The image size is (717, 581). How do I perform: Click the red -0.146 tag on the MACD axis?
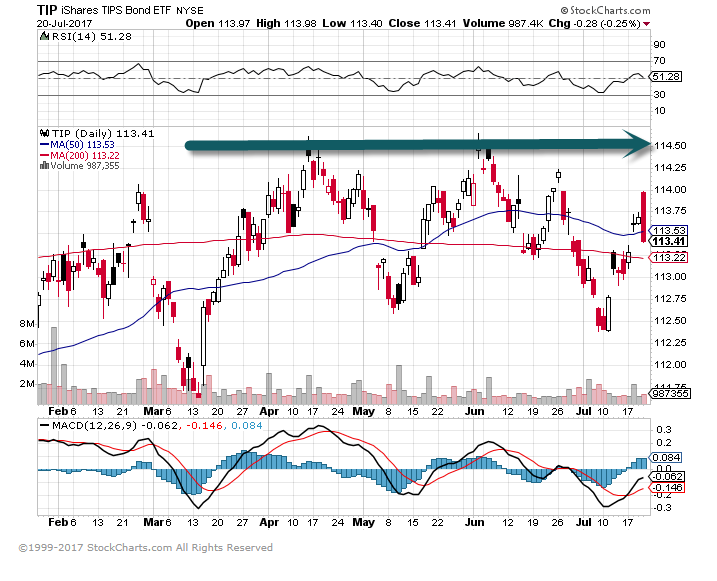(668, 488)
